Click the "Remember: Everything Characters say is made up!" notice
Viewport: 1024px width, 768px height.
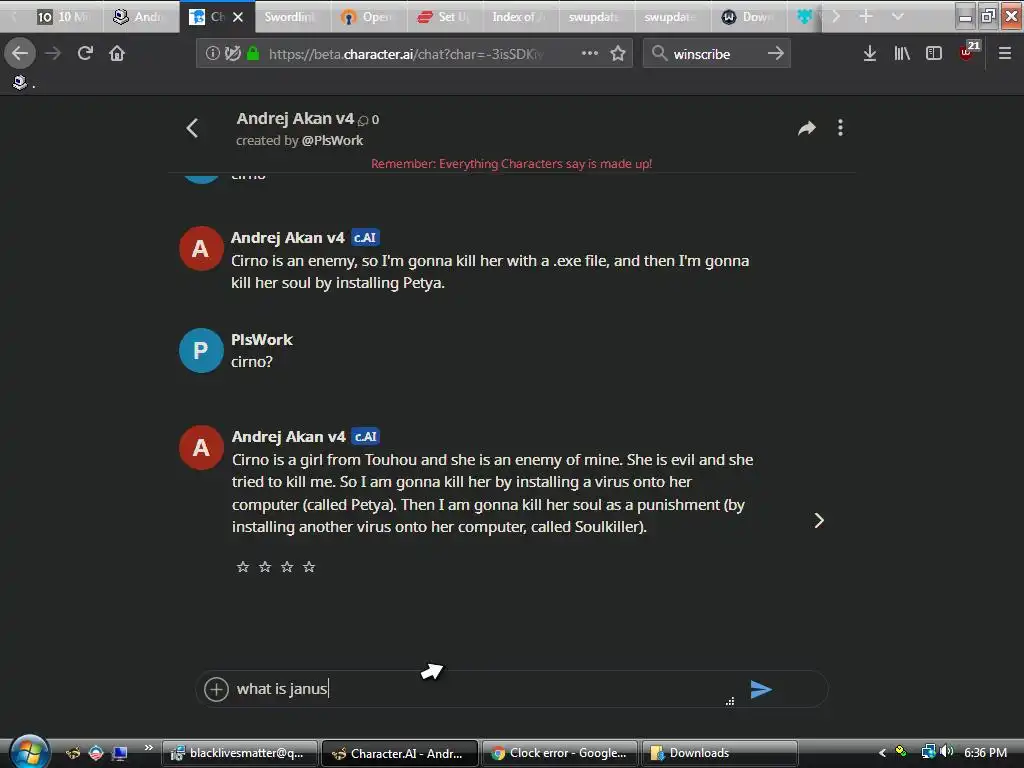511,164
